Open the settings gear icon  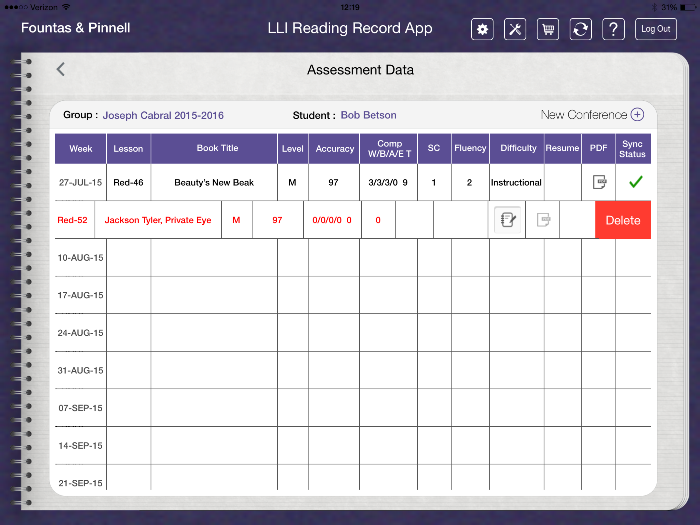pyautogui.click(x=483, y=29)
